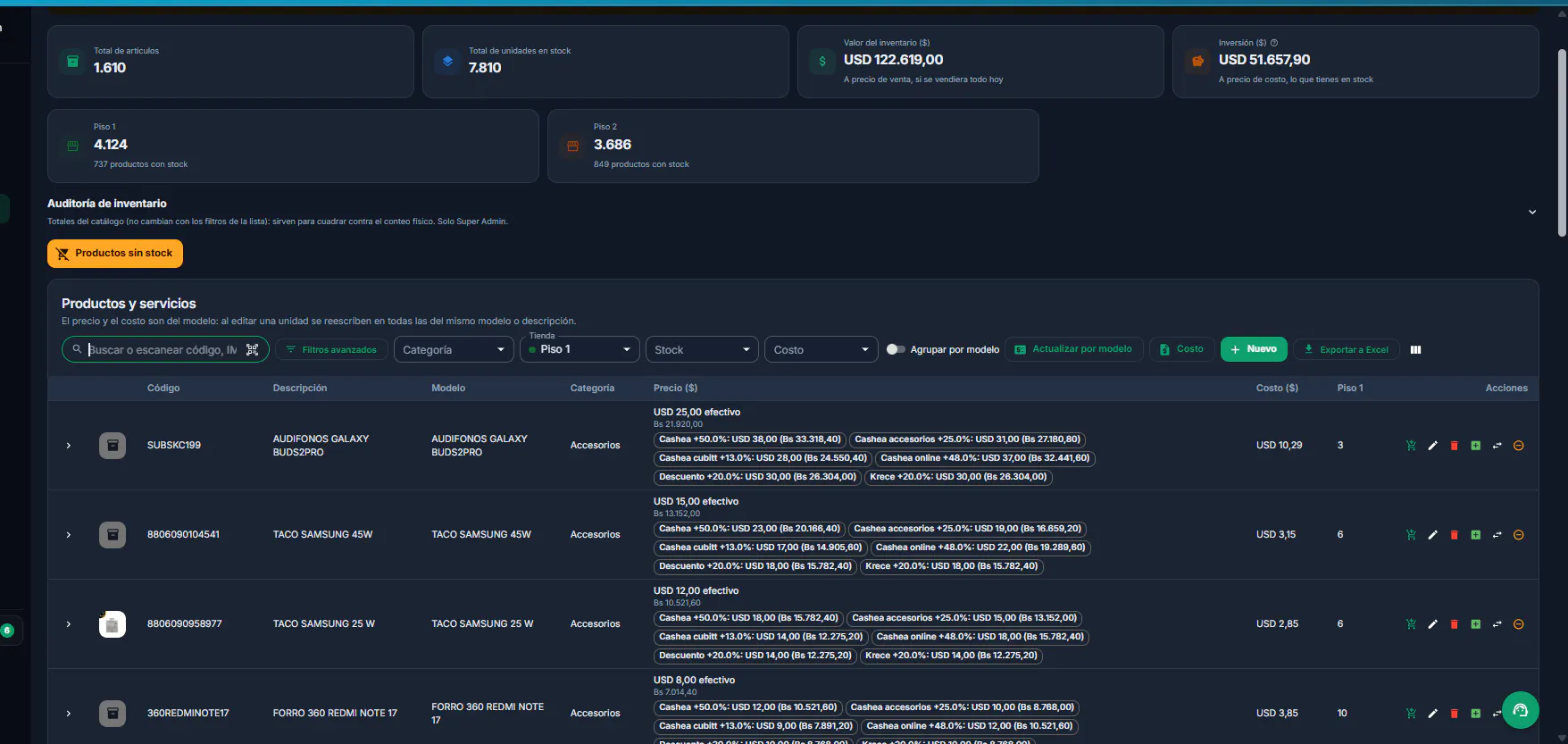1568x744 pixels.
Task: Edit the FORRO 360 REDMI NOTE 17 product
Action: [x=1432, y=714]
